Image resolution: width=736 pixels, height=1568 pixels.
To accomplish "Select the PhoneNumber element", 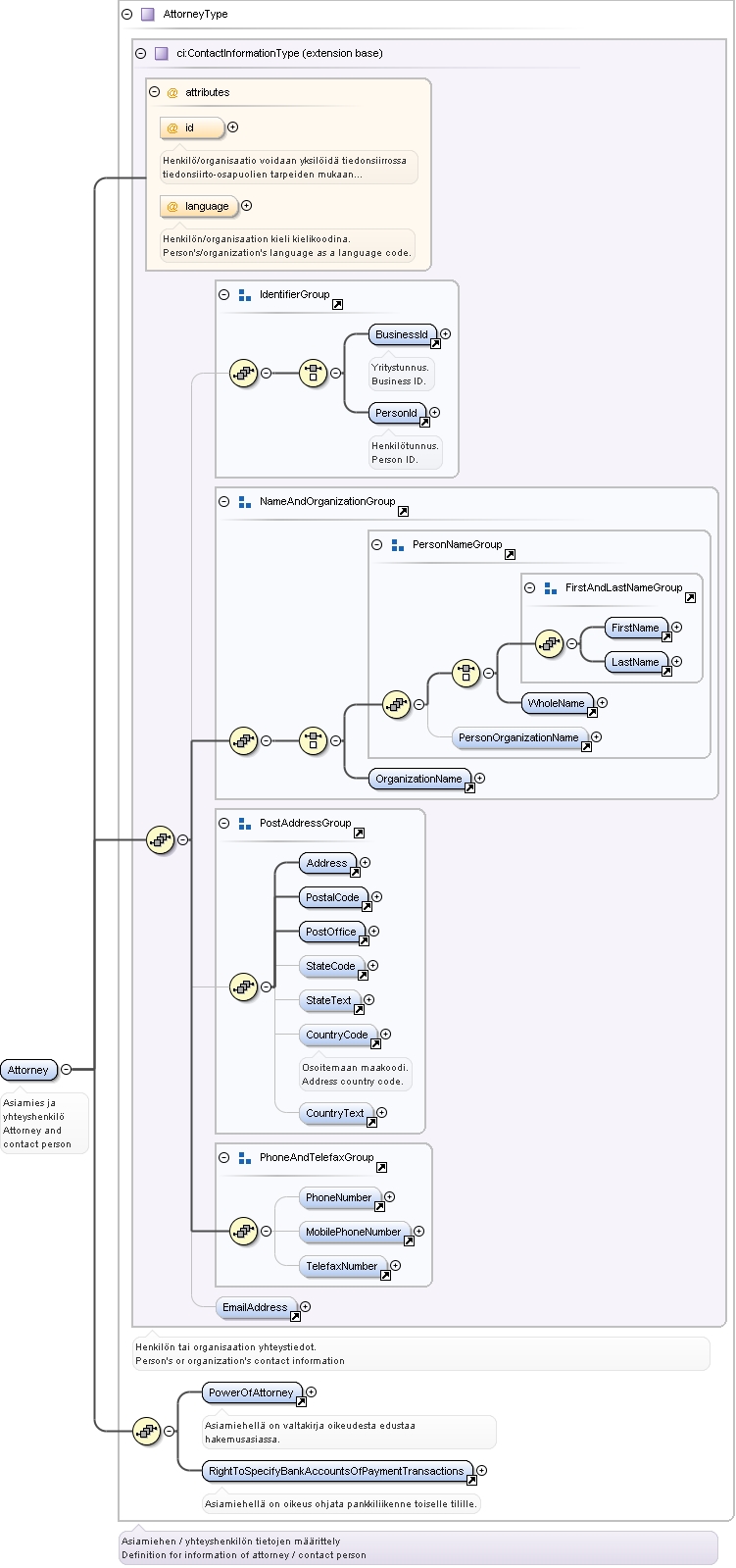I will click(x=340, y=1197).
